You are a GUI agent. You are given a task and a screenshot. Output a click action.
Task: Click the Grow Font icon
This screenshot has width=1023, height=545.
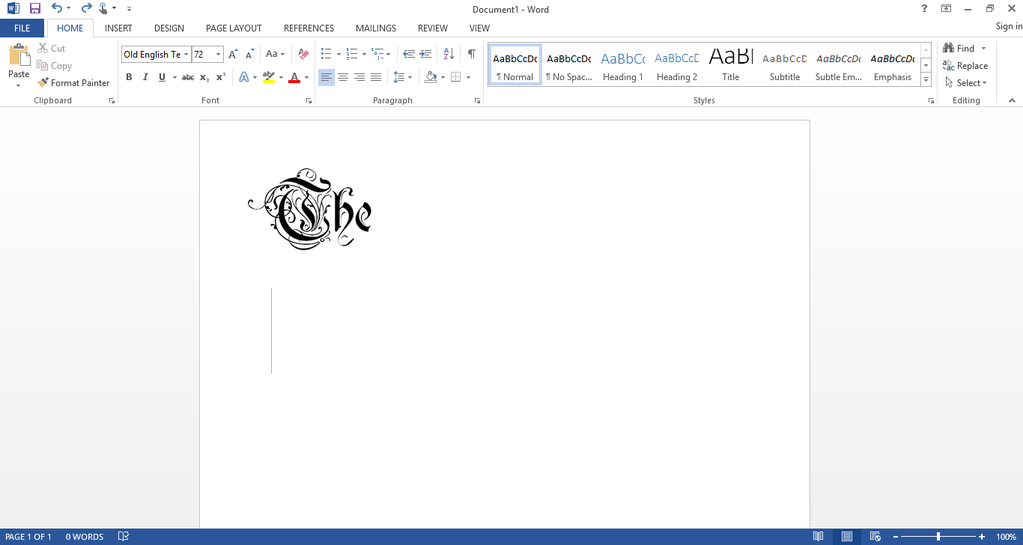[233, 54]
